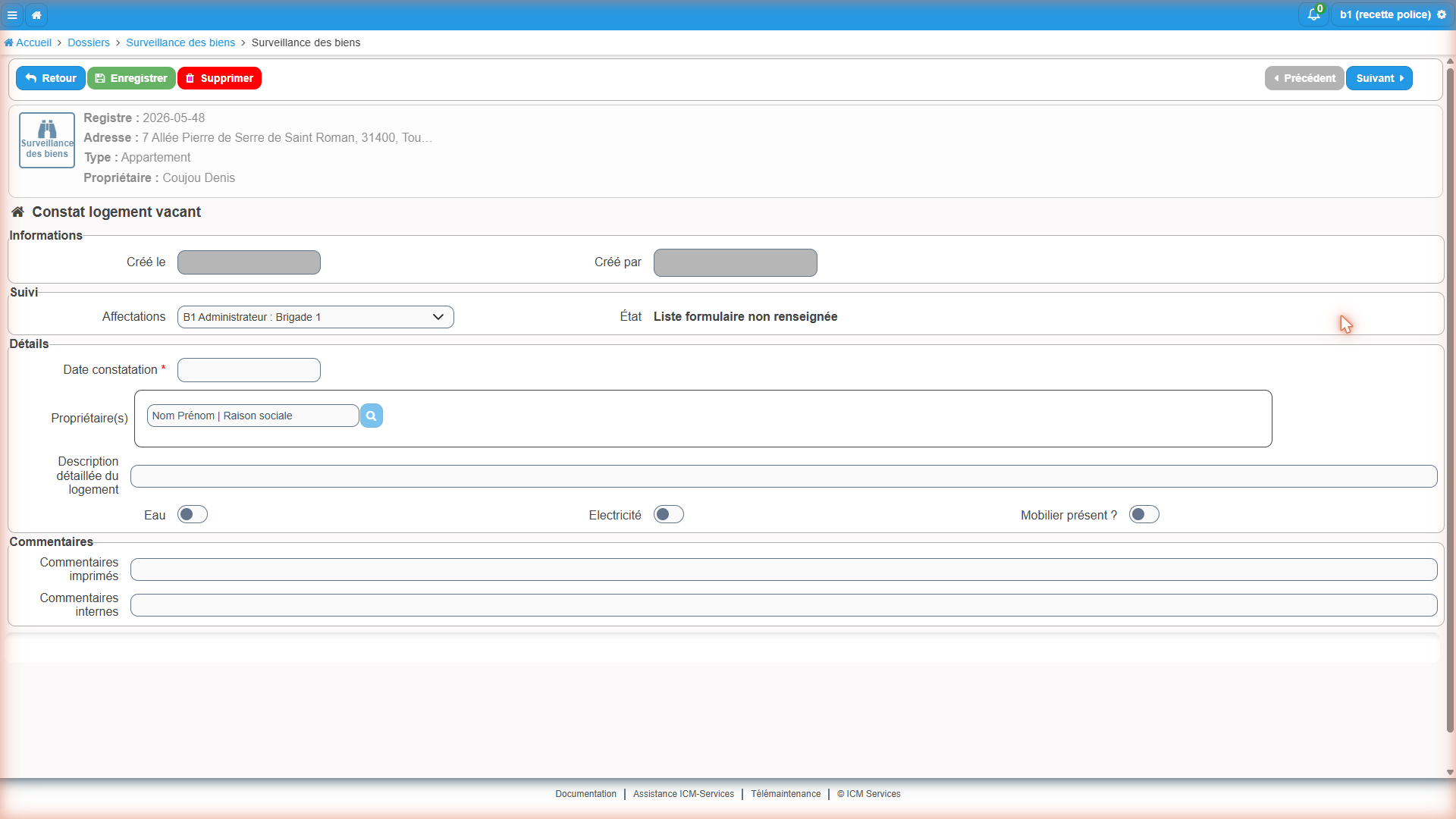Go to Accueil breadcrumb
The height and width of the screenshot is (819, 1456).
pyautogui.click(x=28, y=42)
